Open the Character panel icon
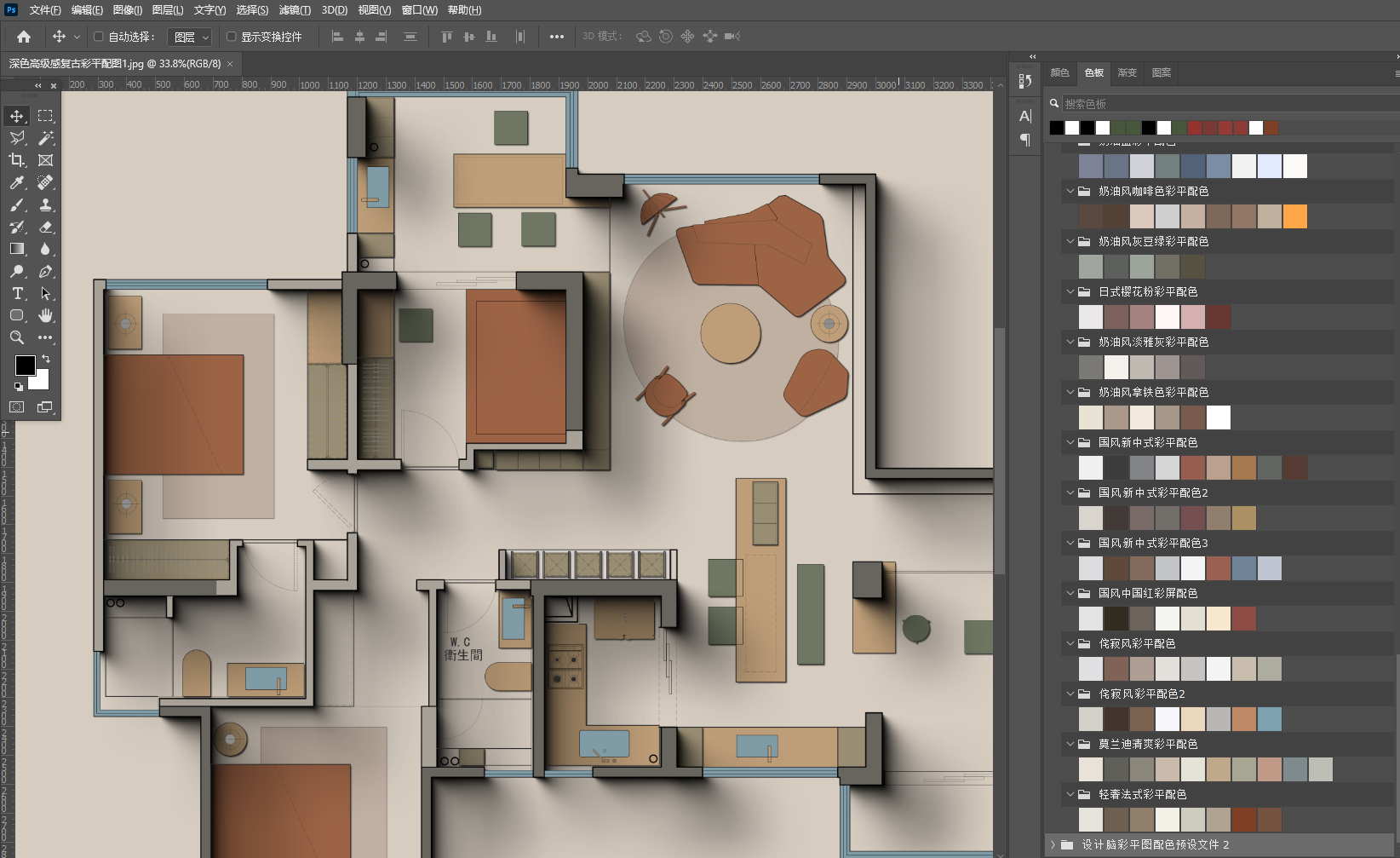This screenshot has height=858, width=1400. 1025,116
